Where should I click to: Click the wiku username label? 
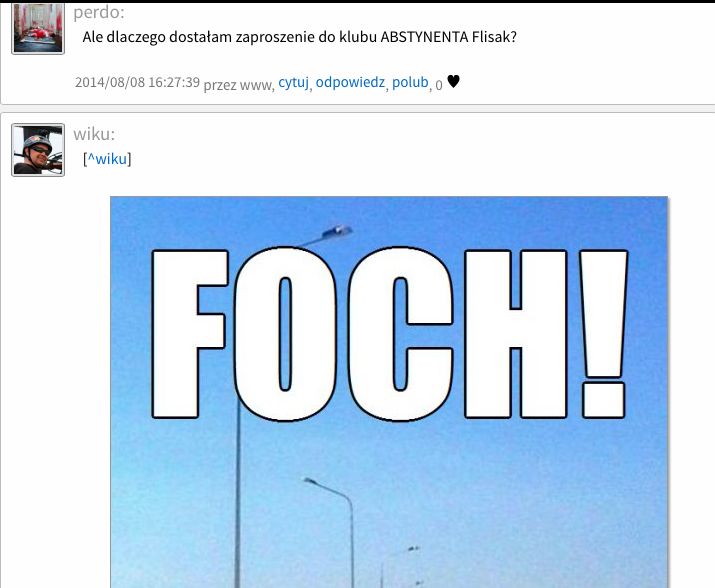(94, 134)
